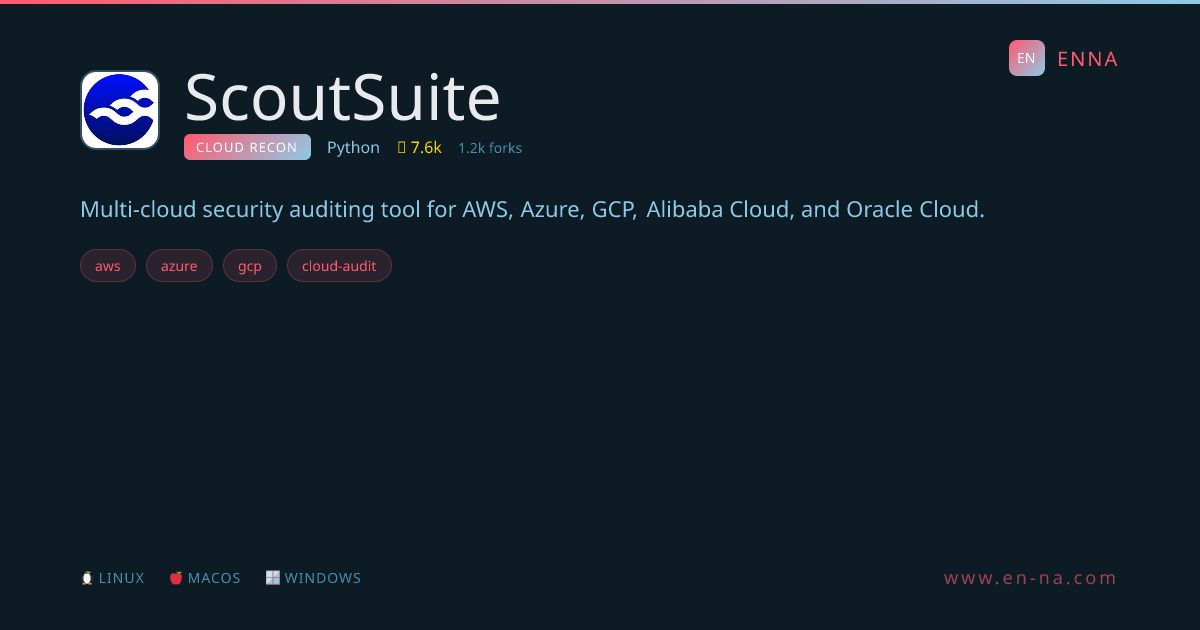1200x630 pixels.
Task: Open the cloud-audit tag
Action: pyautogui.click(x=339, y=266)
